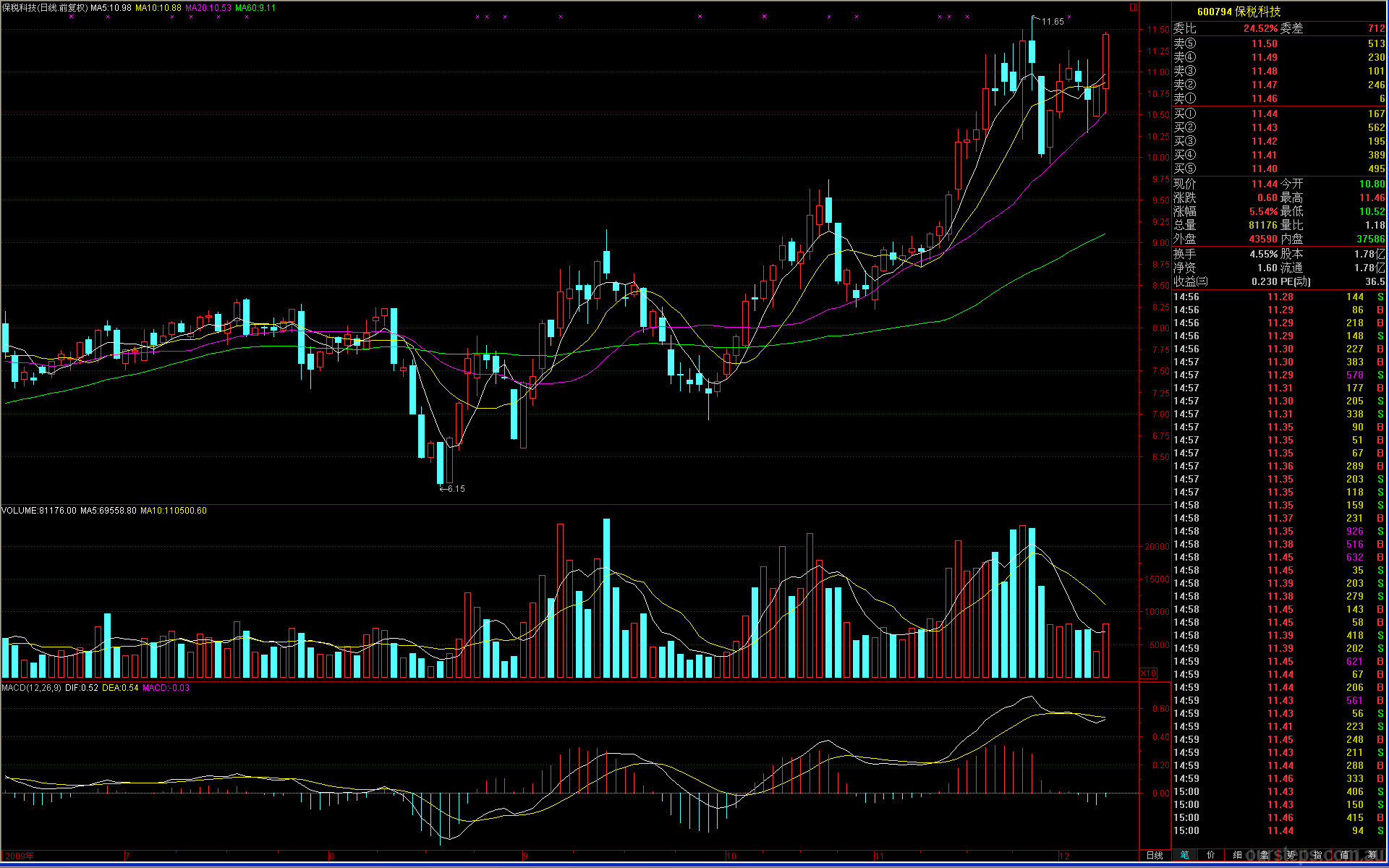Select the 14:59 tick with volume 621

pyautogui.click(x=1279, y=662)
